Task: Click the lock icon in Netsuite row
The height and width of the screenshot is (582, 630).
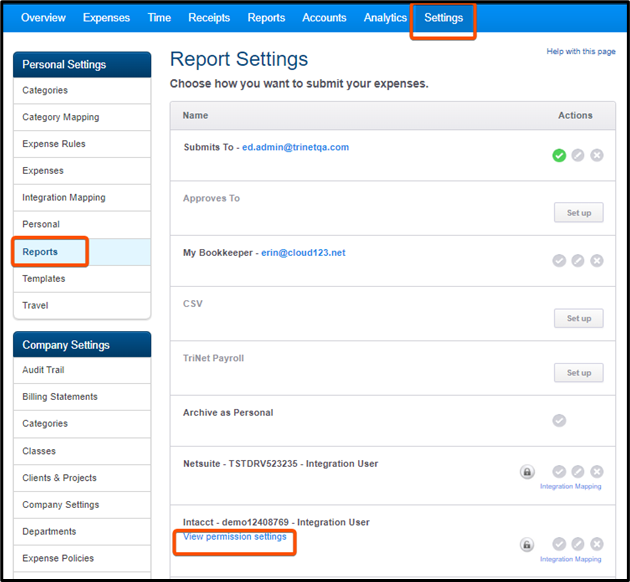Action: (x=526, y=471)
